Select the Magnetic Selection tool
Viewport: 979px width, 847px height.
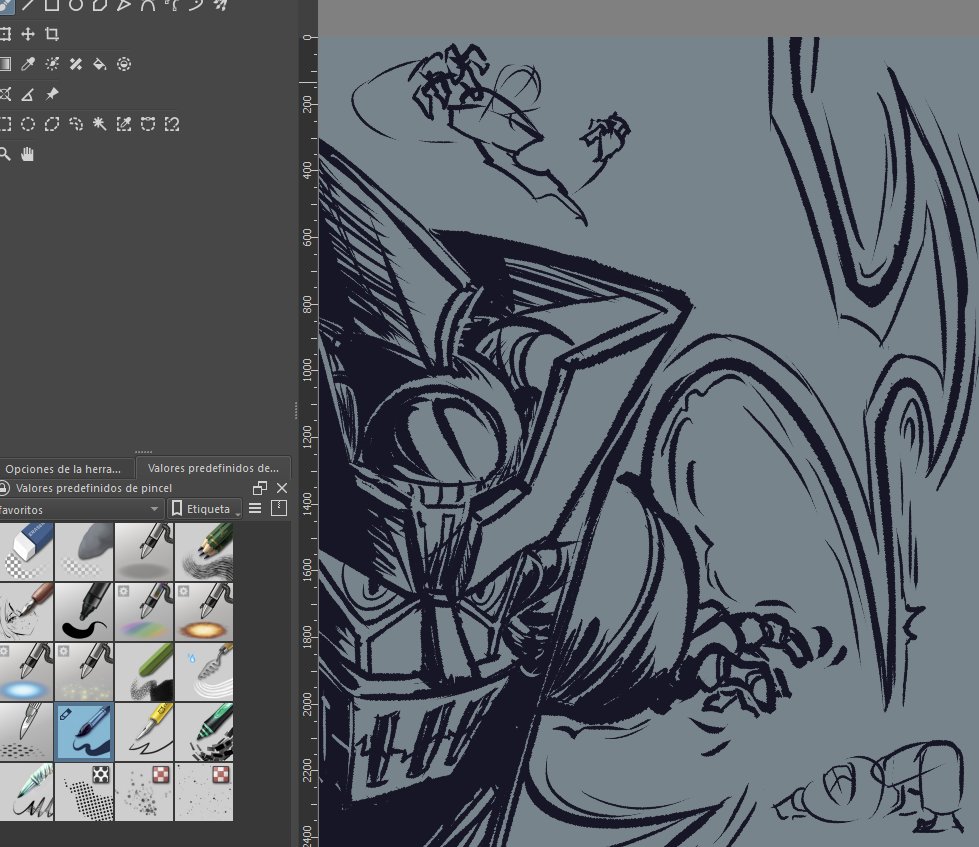(172, 124)
